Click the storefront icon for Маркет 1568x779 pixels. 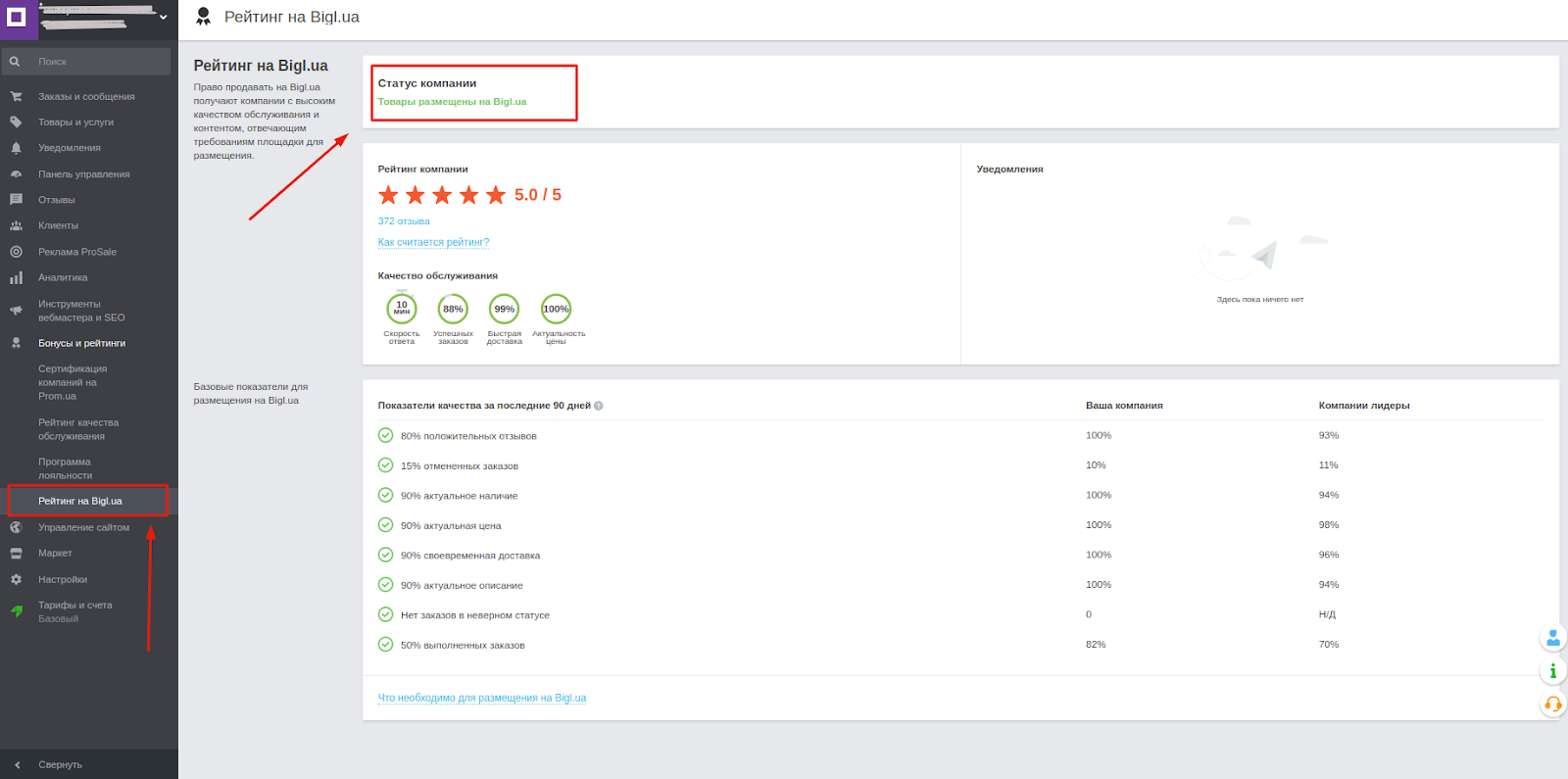pos(16,554)
